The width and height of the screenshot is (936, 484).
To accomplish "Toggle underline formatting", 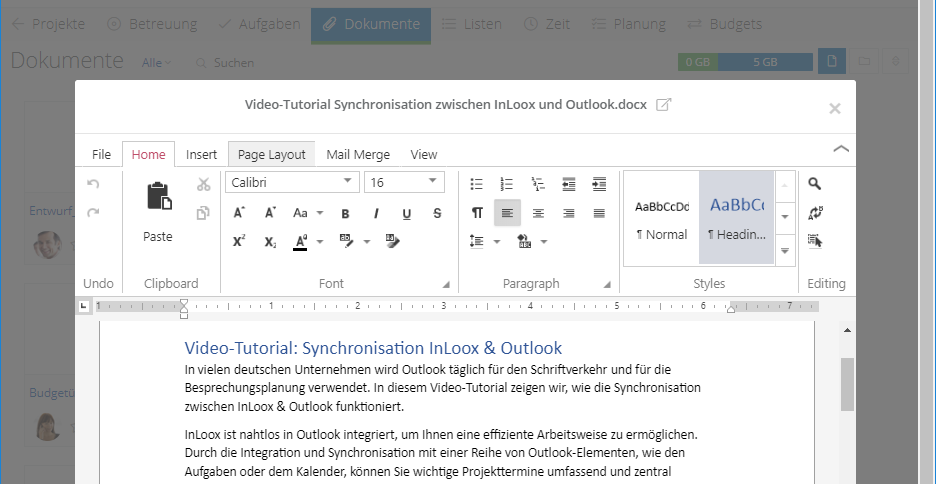I will pos(407,213).
